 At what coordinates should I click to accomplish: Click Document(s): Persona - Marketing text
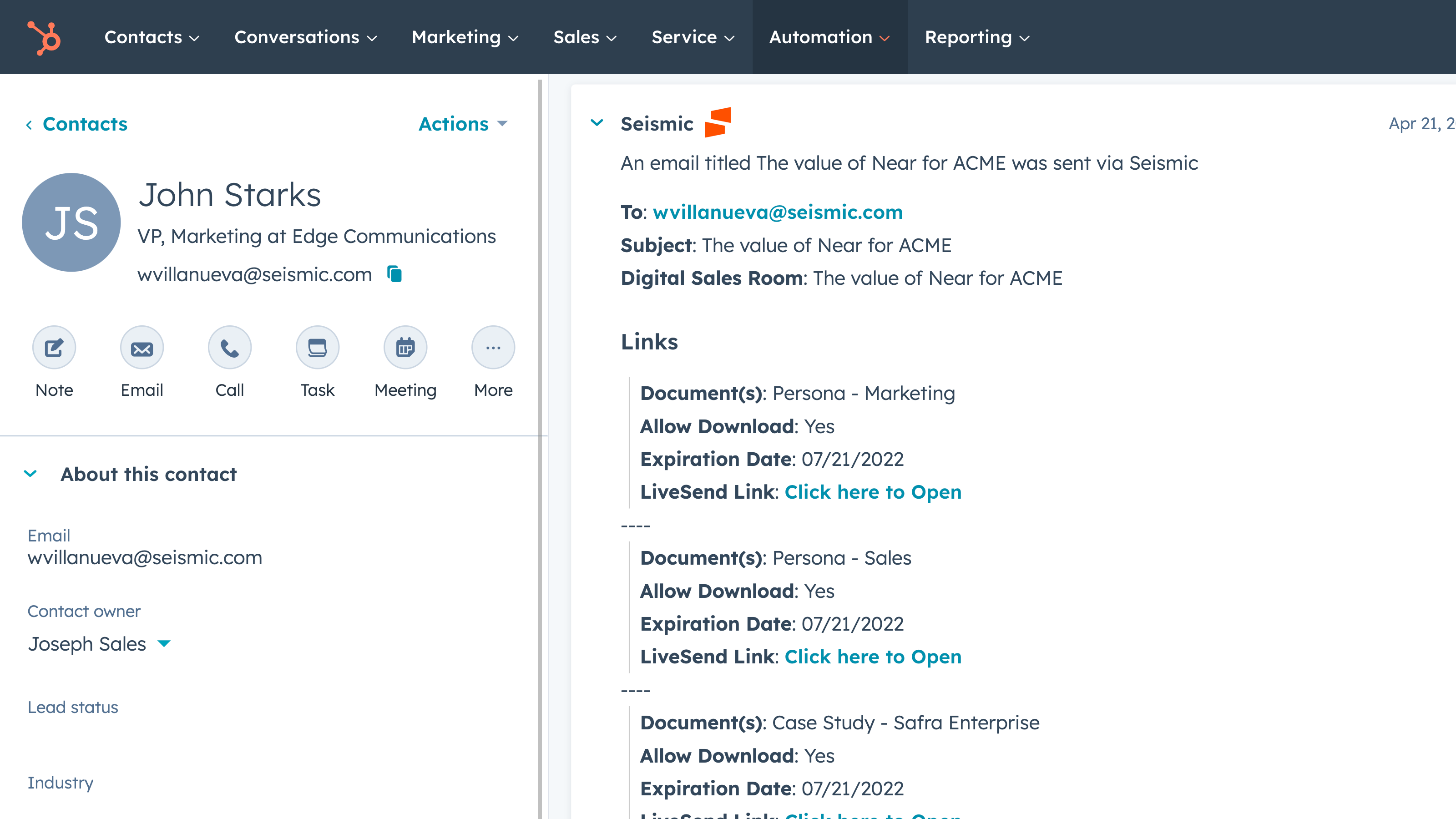(x=798, y=394)
